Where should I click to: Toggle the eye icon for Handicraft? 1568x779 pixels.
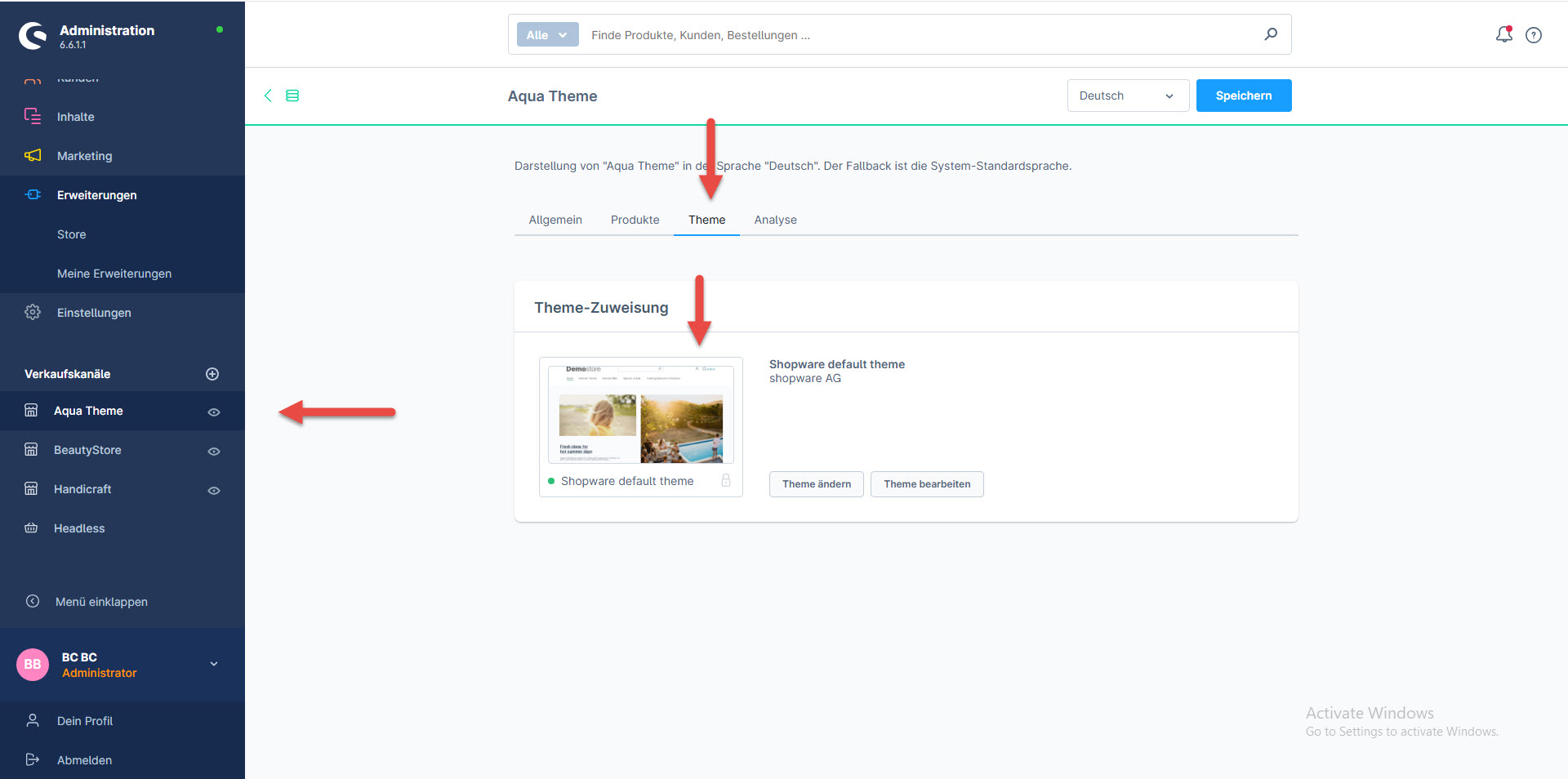tap(214, 491)
